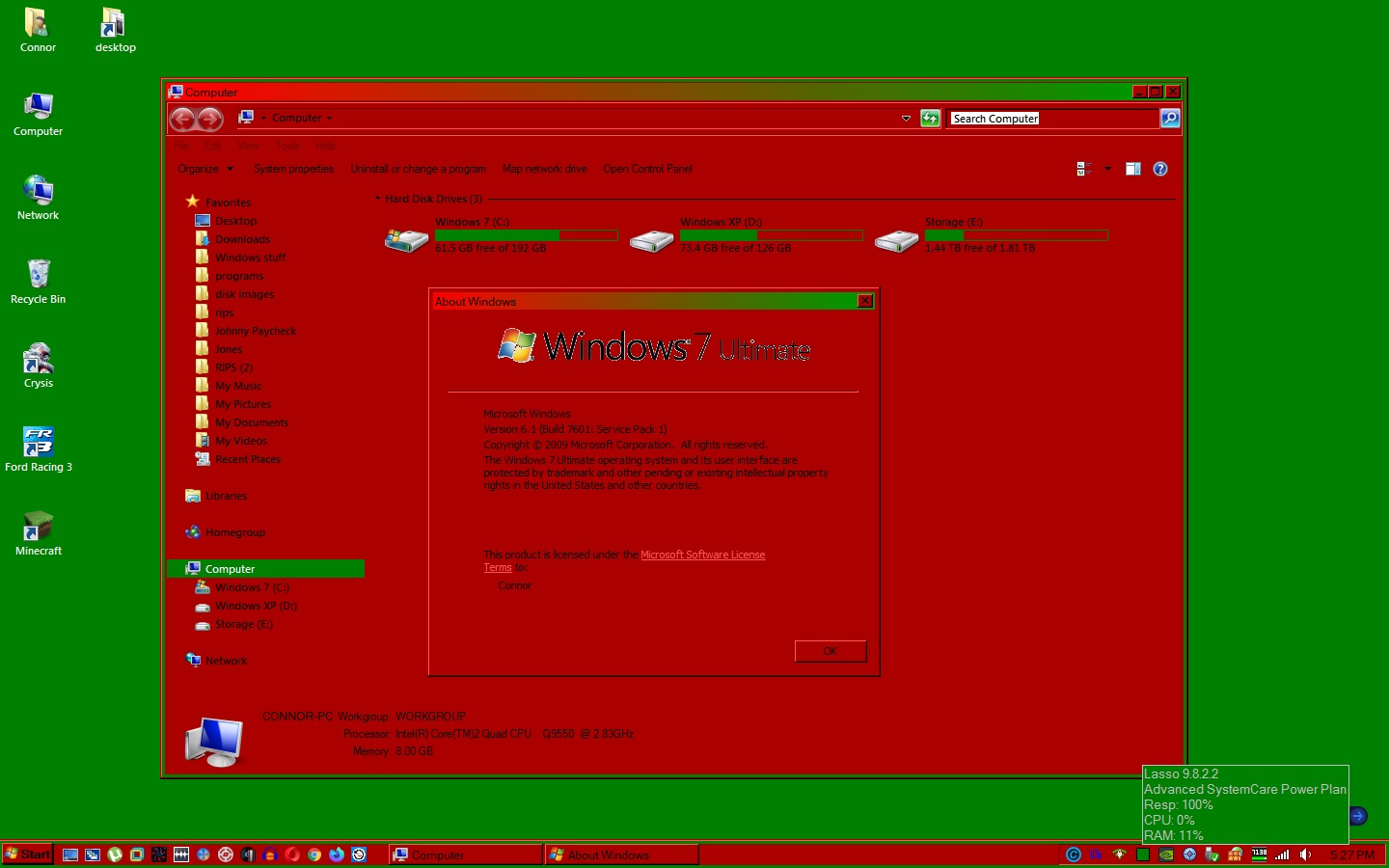
Task: Select the Storage (E:) drive icon
Action: (897, 239)
